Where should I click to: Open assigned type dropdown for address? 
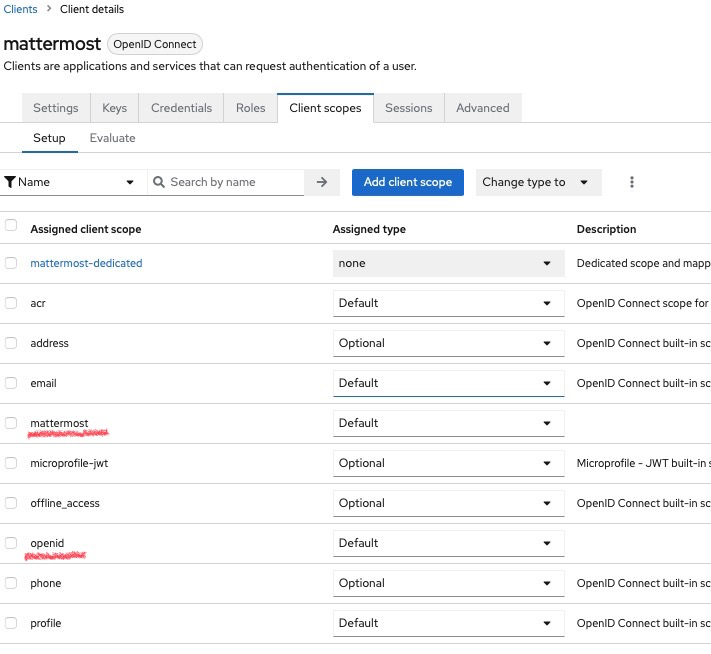(x=448, y=343)
